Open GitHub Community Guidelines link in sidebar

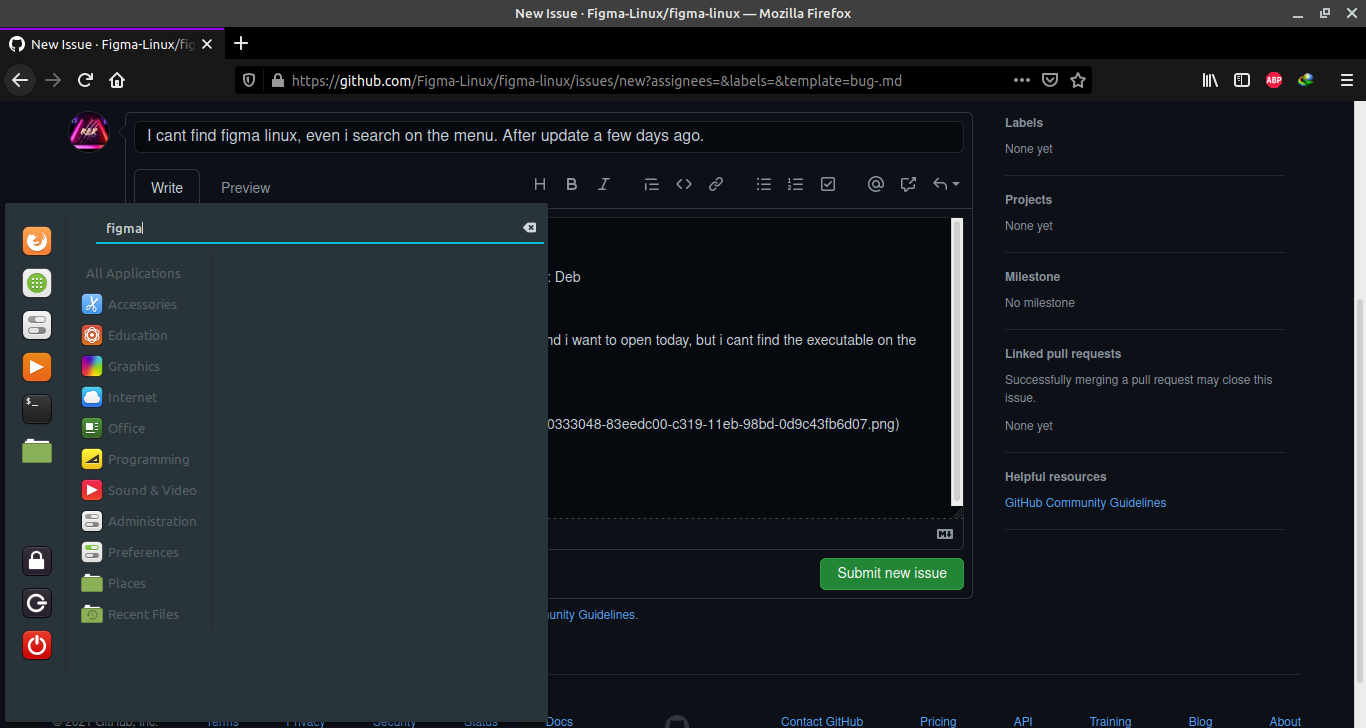(1085, 503)
